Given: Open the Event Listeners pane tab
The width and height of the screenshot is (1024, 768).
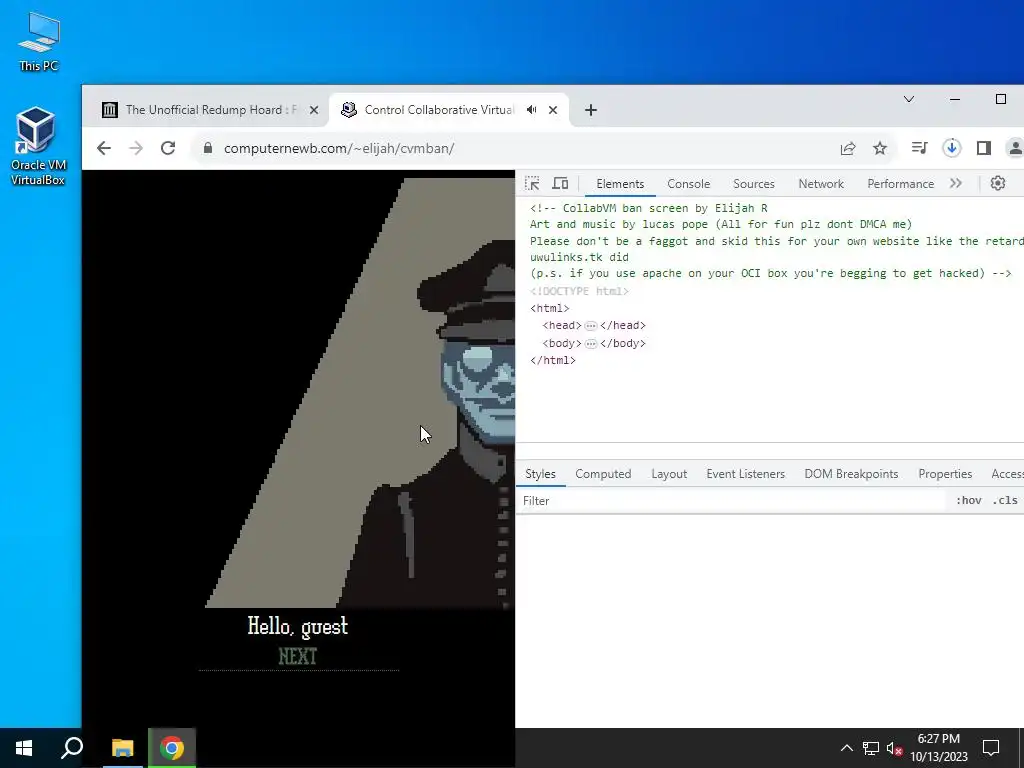Looking at the screenshot, I should 745,474.
